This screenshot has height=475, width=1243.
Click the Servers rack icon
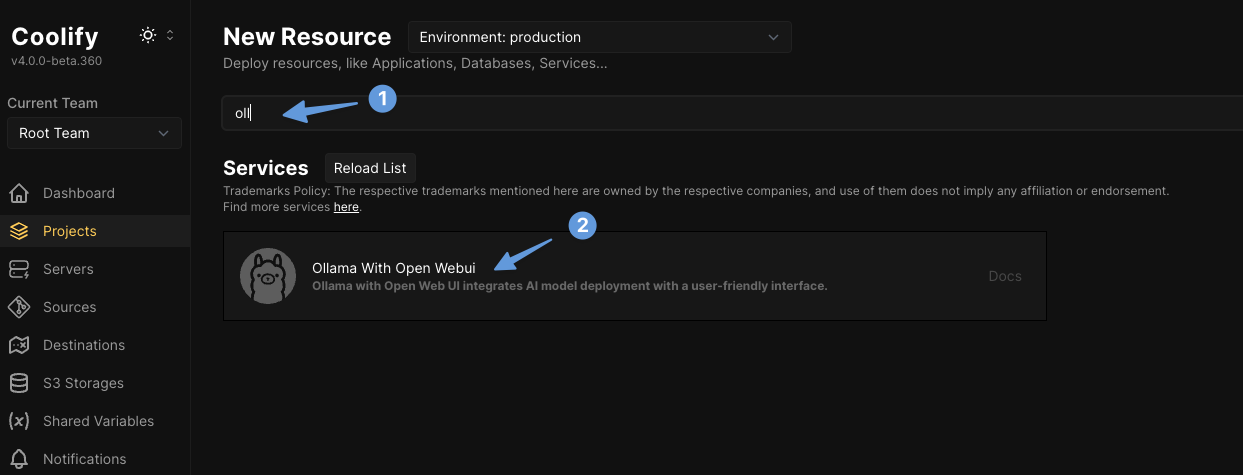(x=19, y=269)
